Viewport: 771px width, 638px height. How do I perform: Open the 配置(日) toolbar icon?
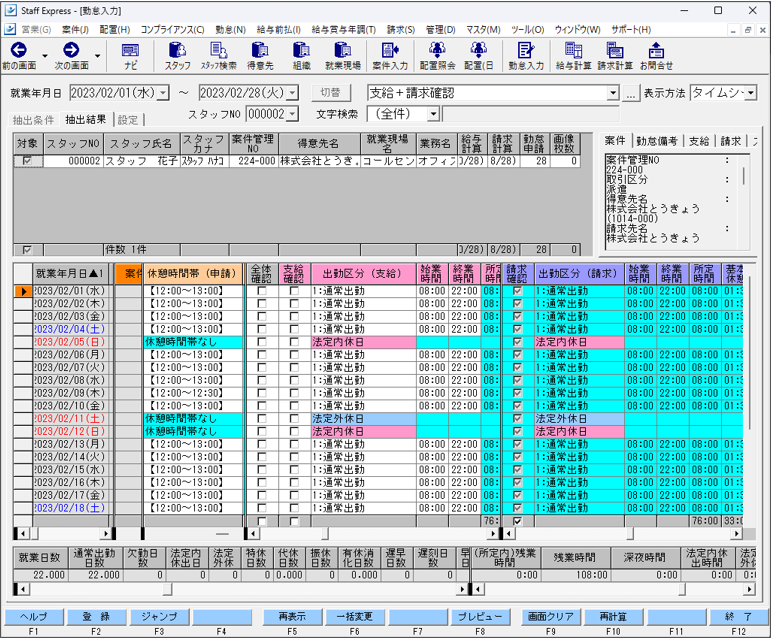coord(478,50)
